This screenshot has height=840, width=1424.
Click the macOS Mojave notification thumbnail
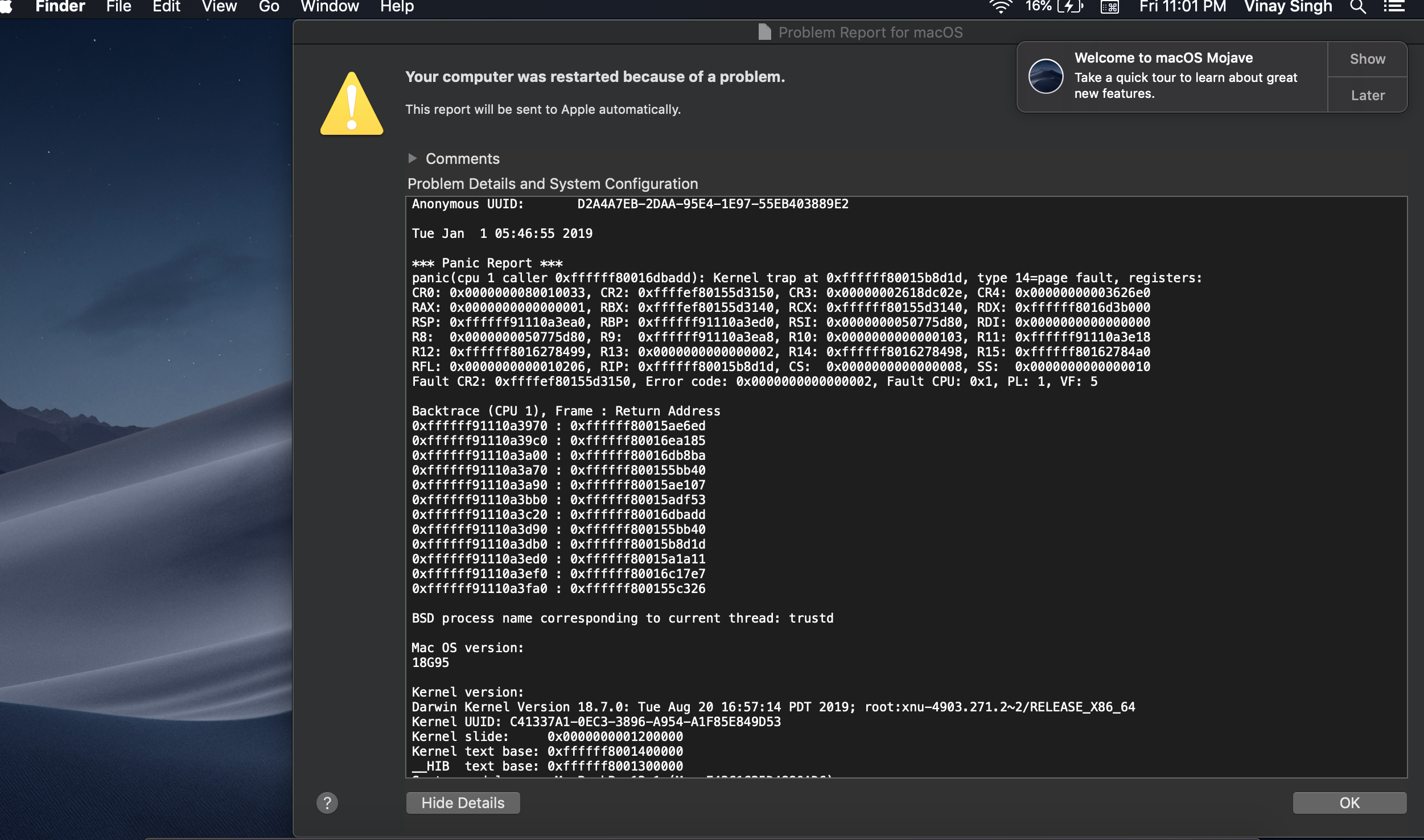coord(1046,76)
